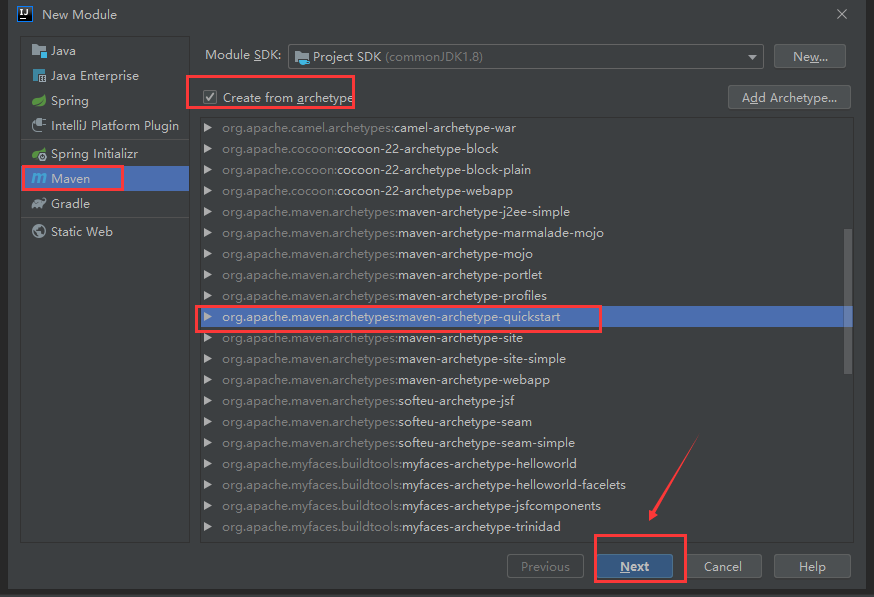Toggle the Create from archetype checkbox

pos(210,97)
